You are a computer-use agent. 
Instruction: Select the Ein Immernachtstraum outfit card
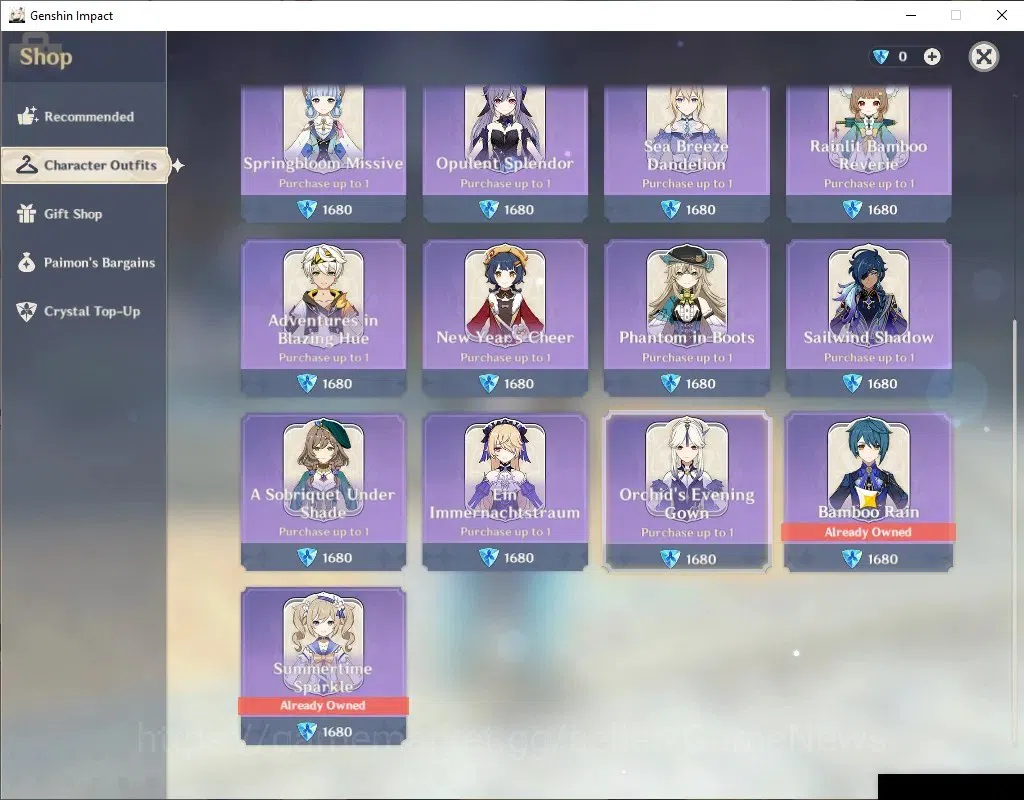point(505,492)
